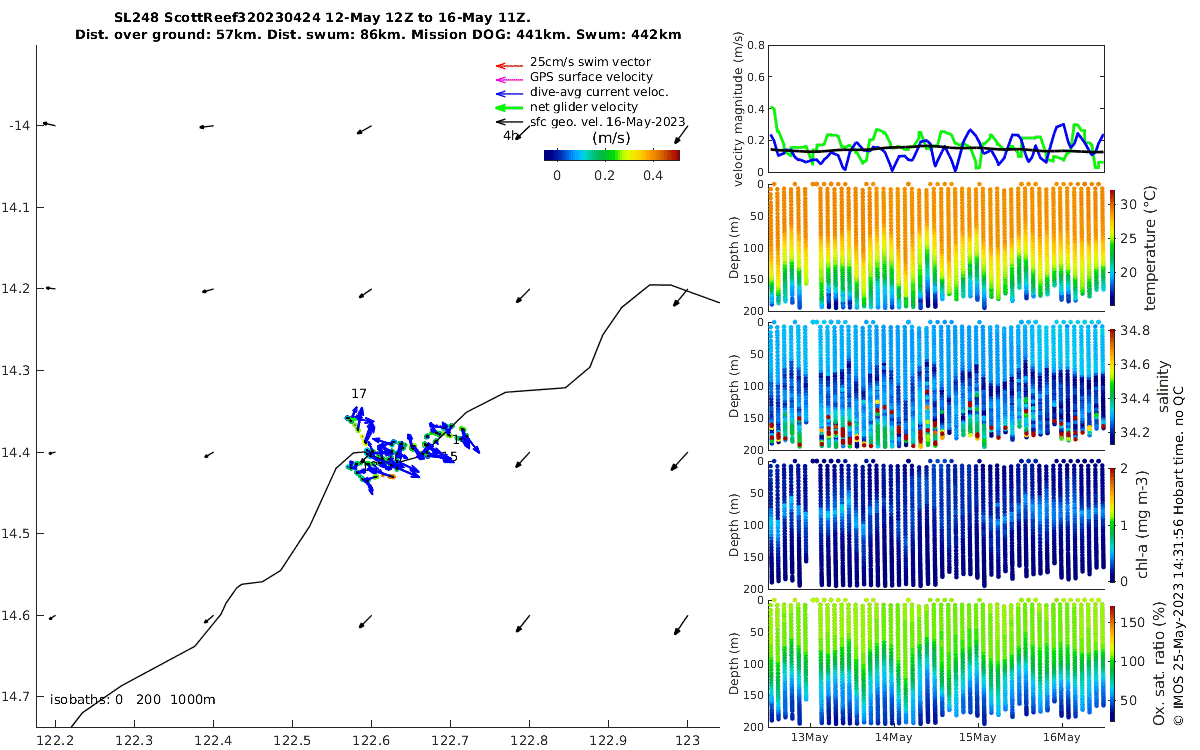Image resolution: width=1200 pixels, height=750 pixels.
Task: Click the magenta GPS surface velocity arrow
Action: pyautogui.click(x=509, y=78)
